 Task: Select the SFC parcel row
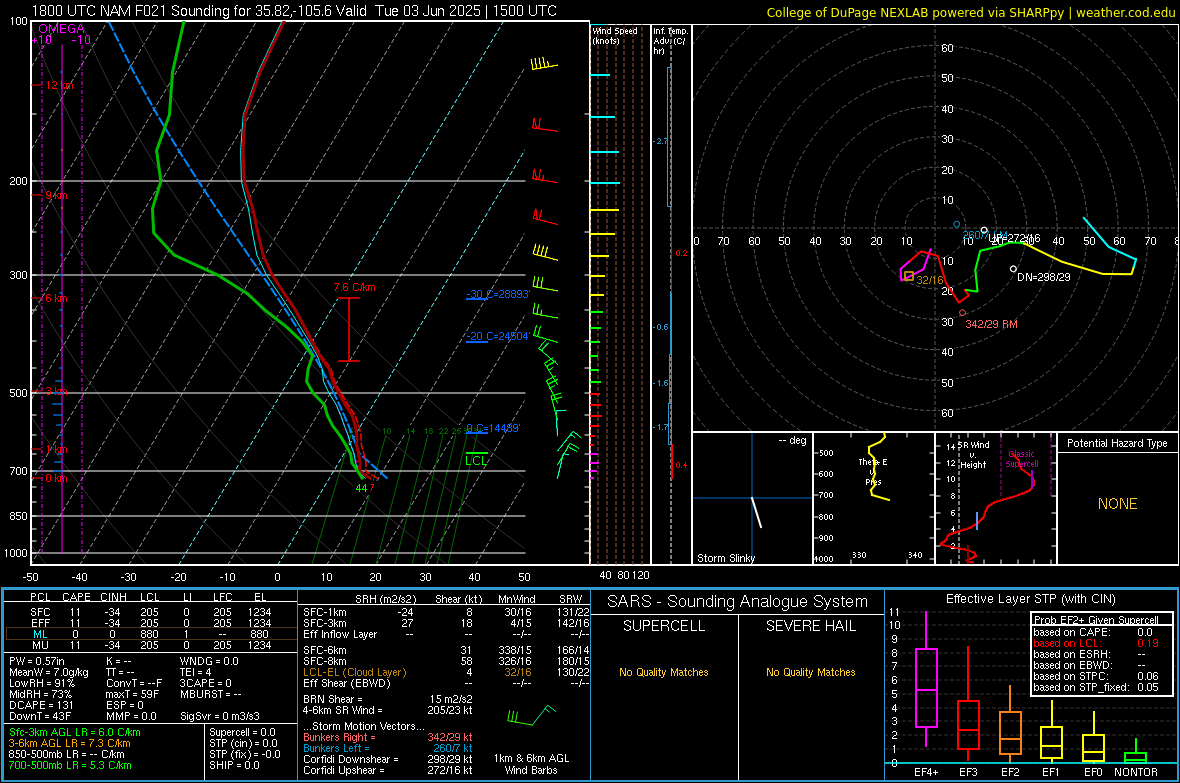[x=151, y=612]
